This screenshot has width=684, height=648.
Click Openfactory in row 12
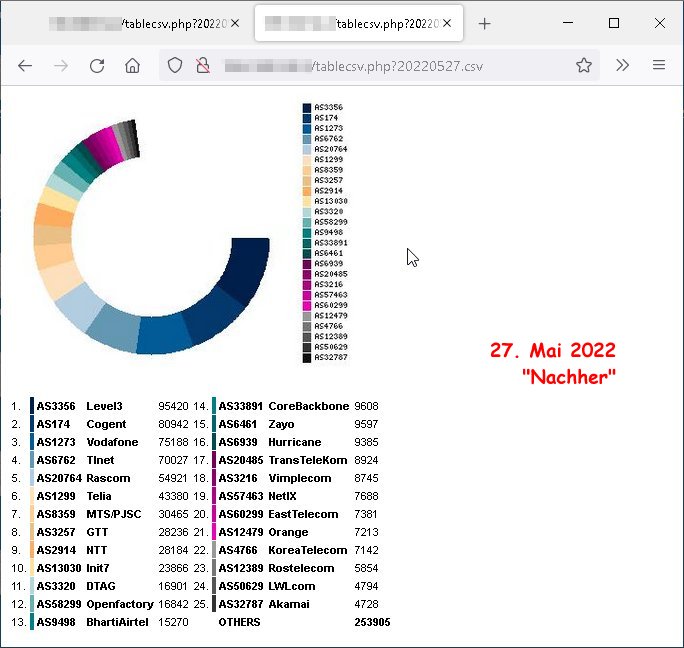click(x=120, y=604)
